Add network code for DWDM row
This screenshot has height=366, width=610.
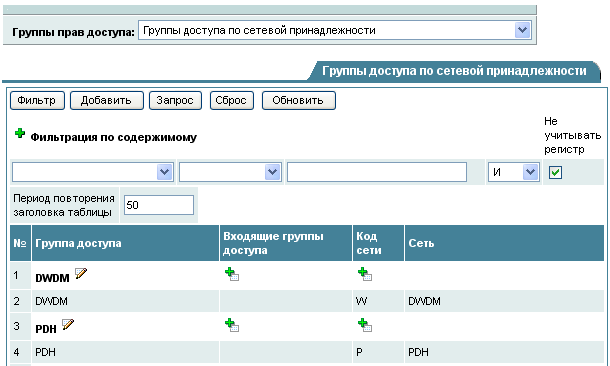tap(365, 274)
